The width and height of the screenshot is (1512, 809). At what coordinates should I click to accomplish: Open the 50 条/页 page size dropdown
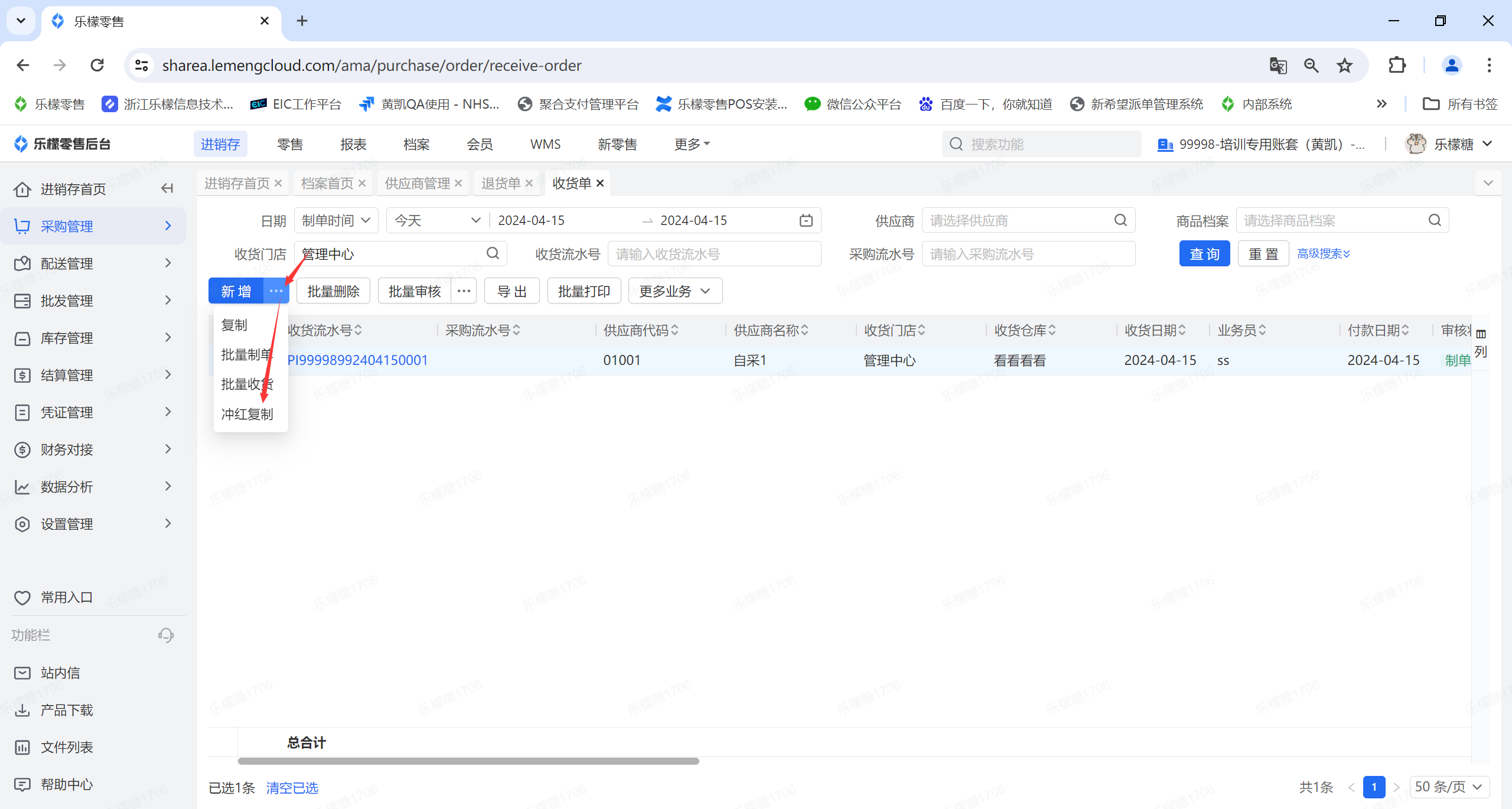(x=1449, y=787)
